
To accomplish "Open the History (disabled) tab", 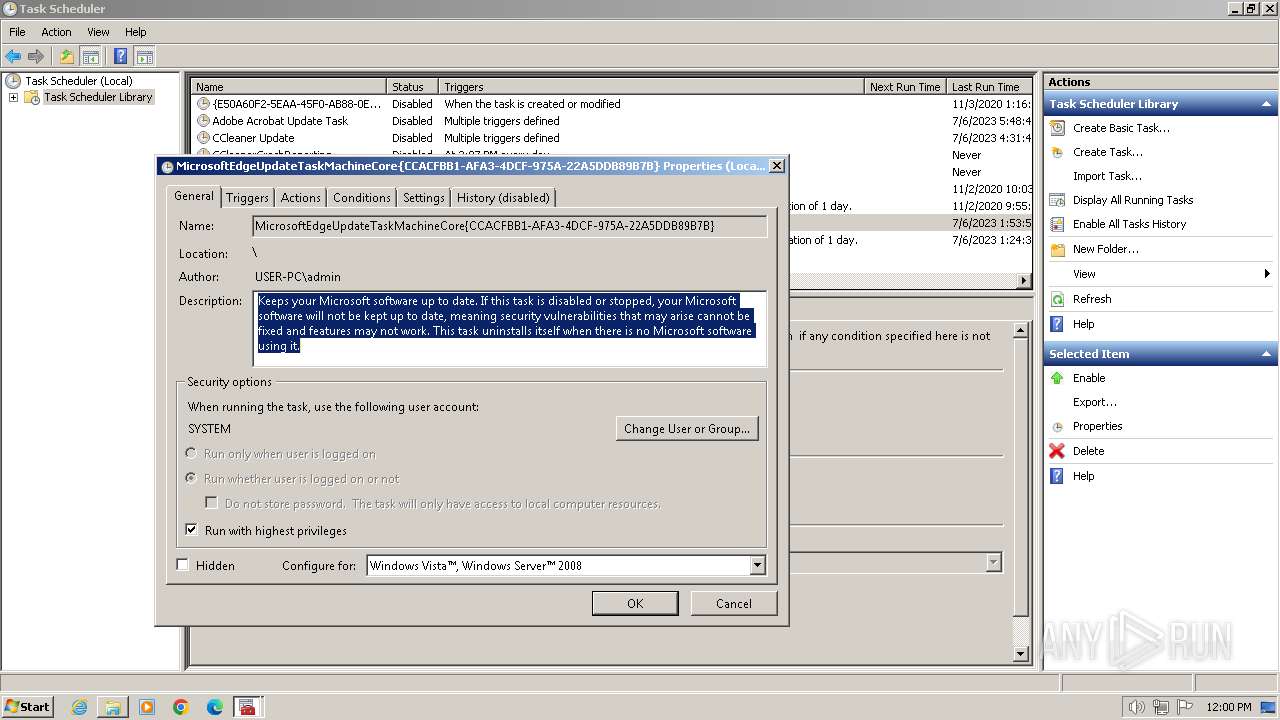I will 503,198.
